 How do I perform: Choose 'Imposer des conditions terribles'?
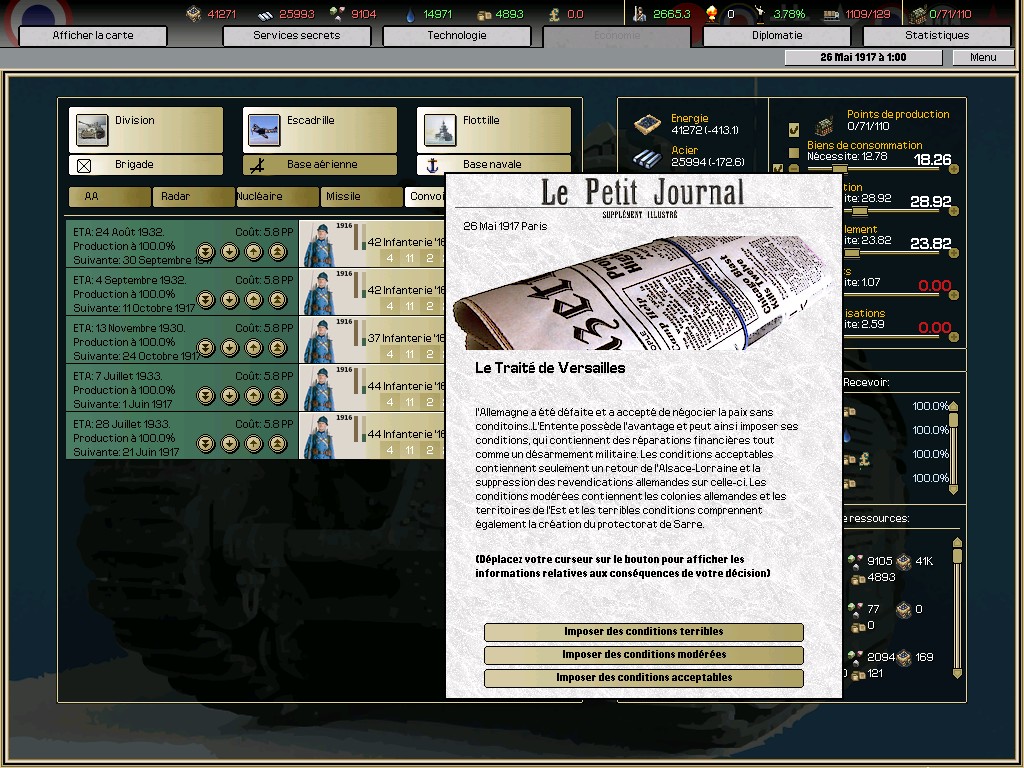(643, 632)
